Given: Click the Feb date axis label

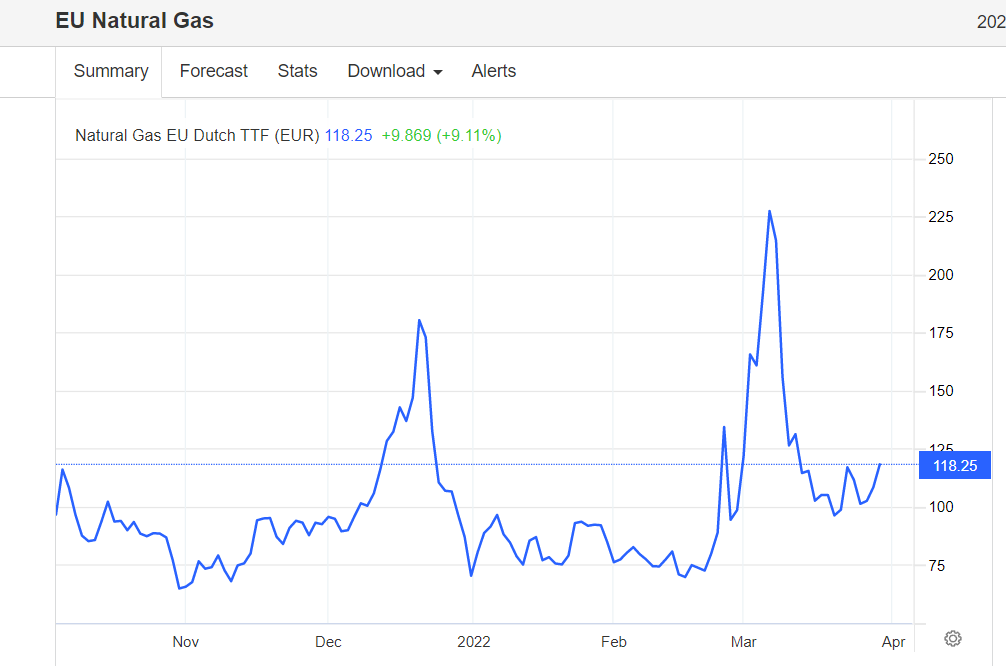Looking at the screenshot, I should tap(613, 642).
